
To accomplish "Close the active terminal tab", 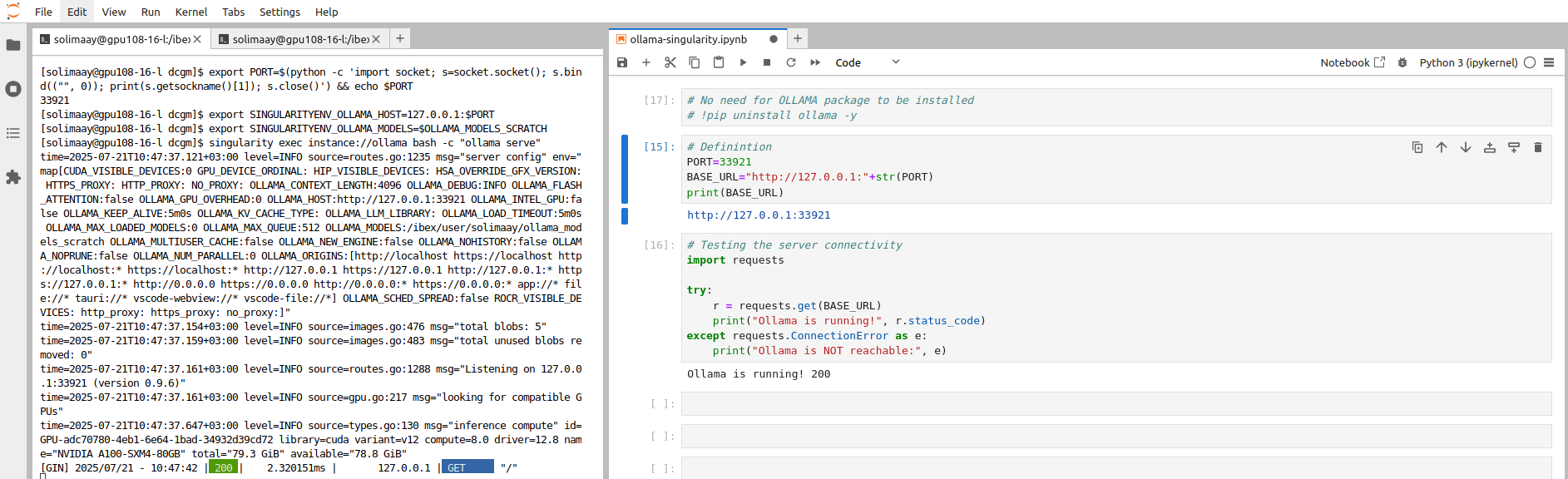I will pyautogui.click(x=197, y=39).
